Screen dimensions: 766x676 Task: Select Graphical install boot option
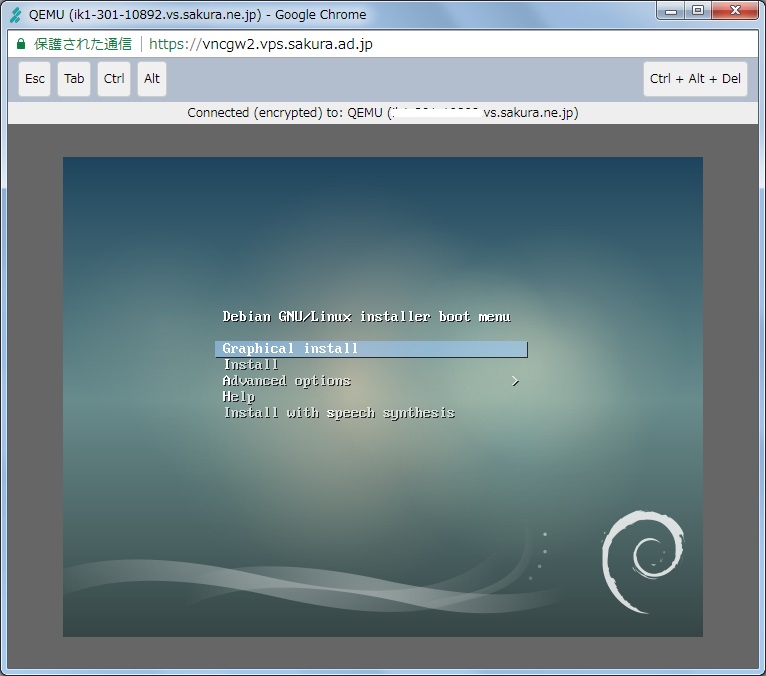pyautogui.click(x=371, y=349)
